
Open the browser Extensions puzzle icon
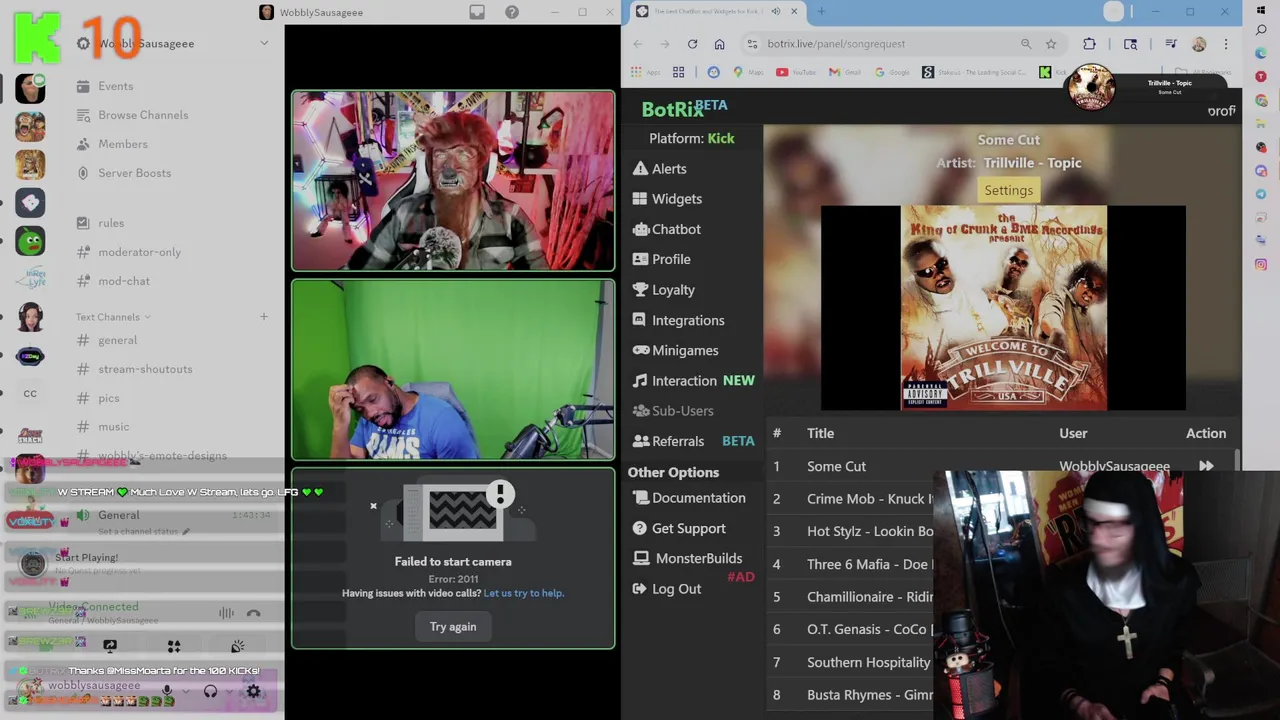pos(1089,44)
